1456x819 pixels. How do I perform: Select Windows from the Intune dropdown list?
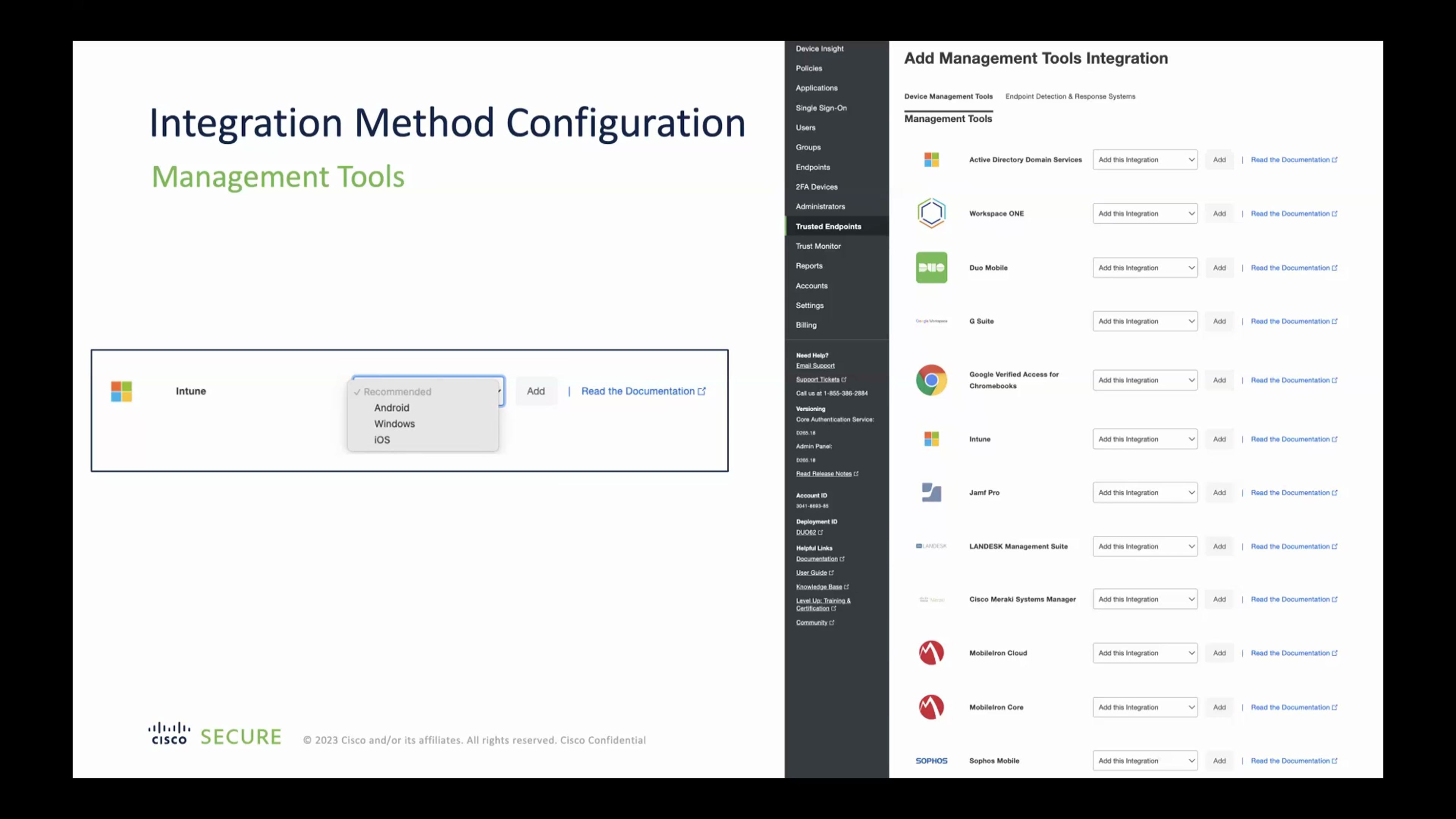pyautogui.click(x=394, y=424)
